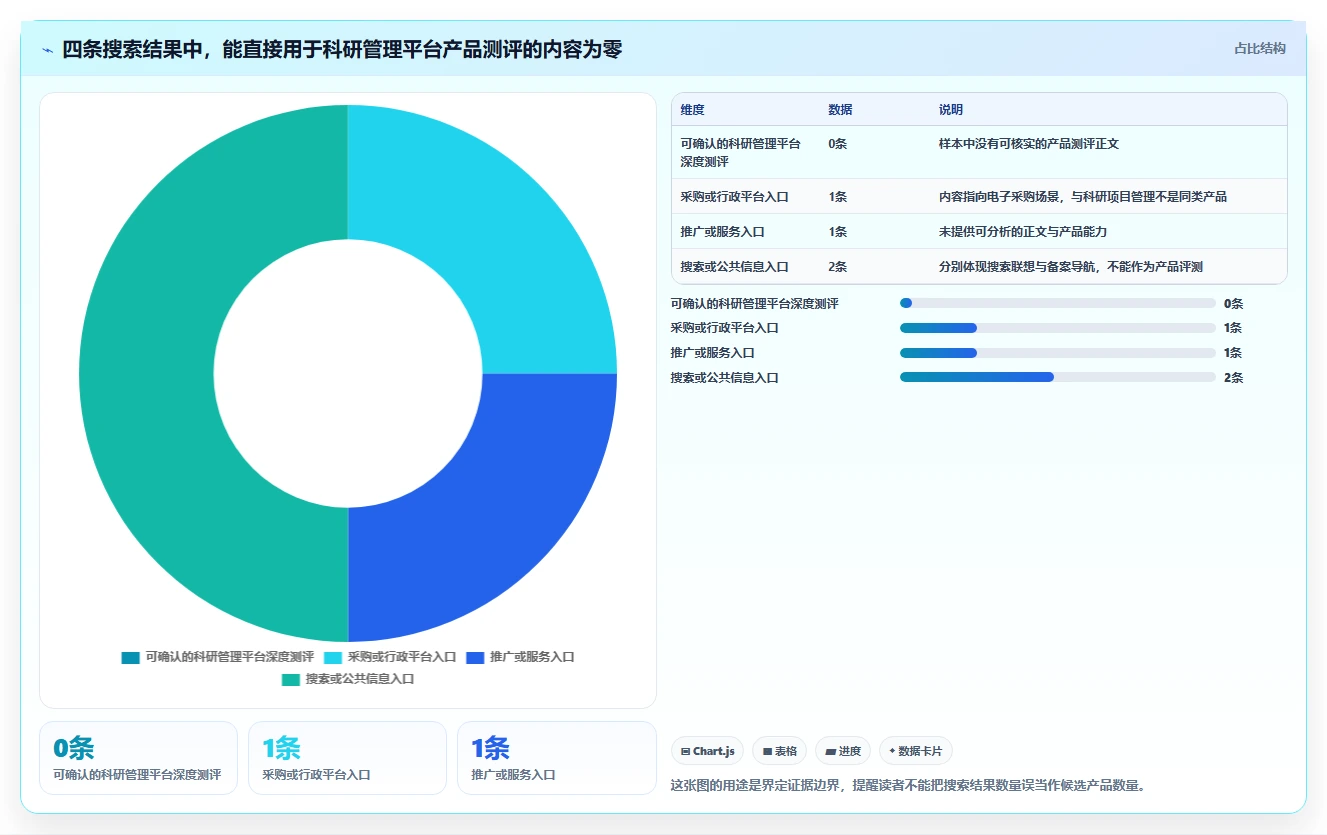Click the note starting 内容指向电子采购场景

(x=1082, y=197)
